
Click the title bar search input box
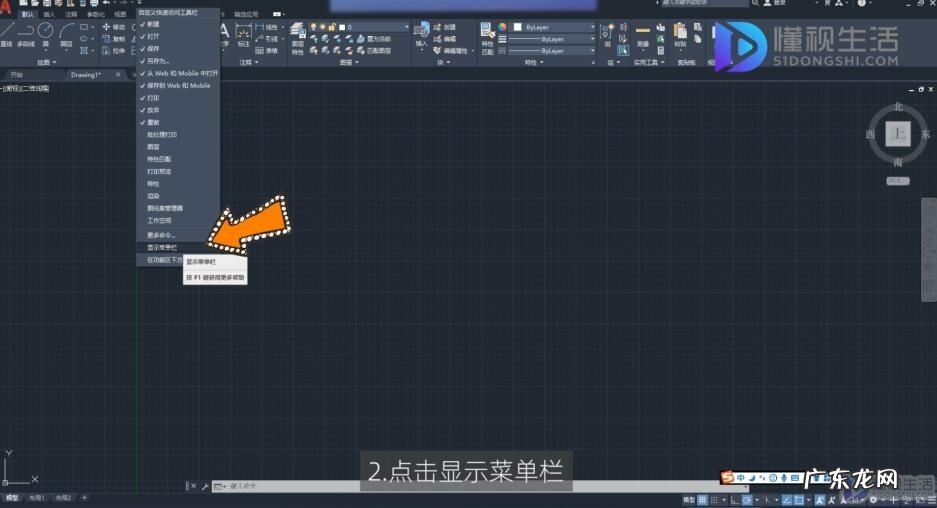click(x=704, y=3)
